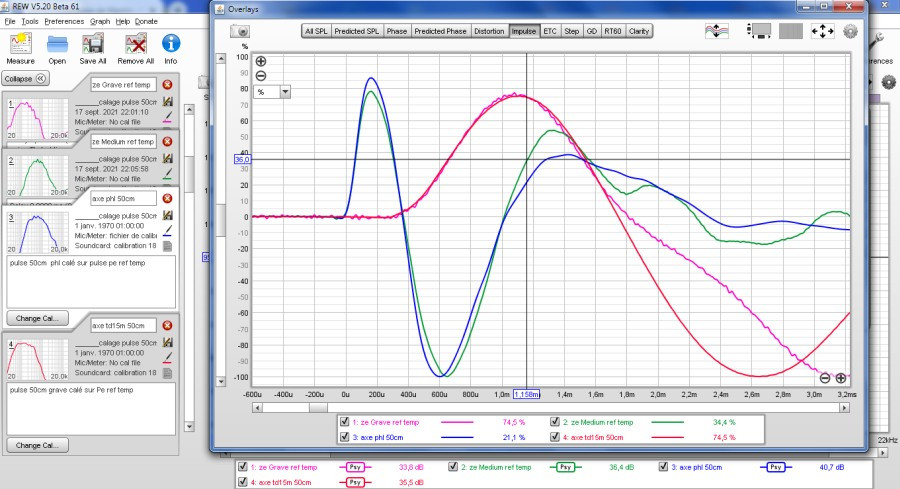Capture the overlay graph with the camera icon

click(x=239, y=31)
